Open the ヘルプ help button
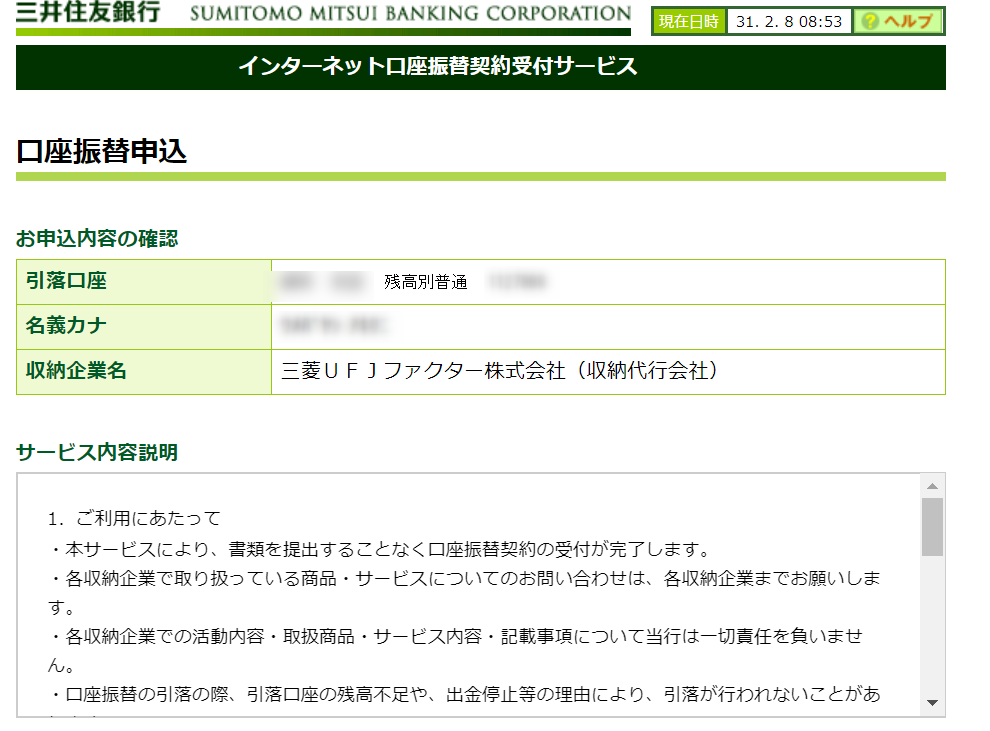 click(898, 21)
